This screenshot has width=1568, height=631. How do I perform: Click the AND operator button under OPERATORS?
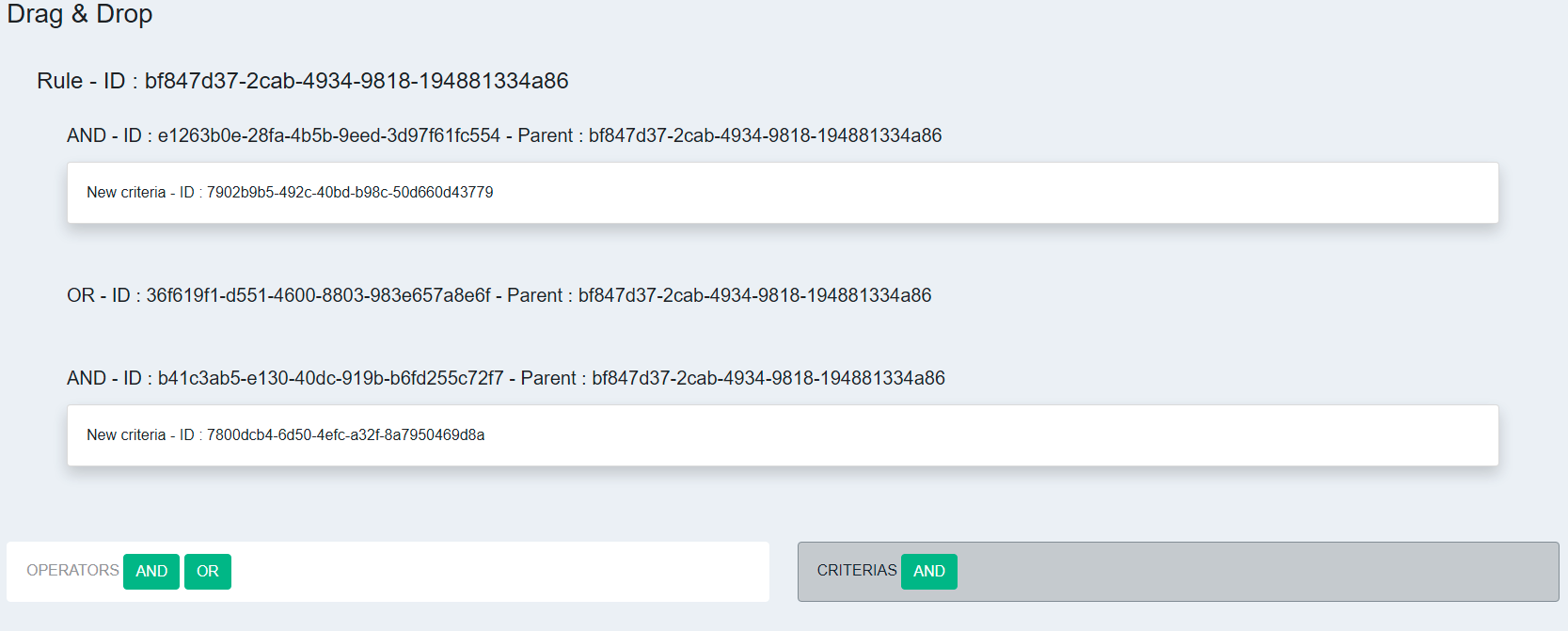point(150,571)
